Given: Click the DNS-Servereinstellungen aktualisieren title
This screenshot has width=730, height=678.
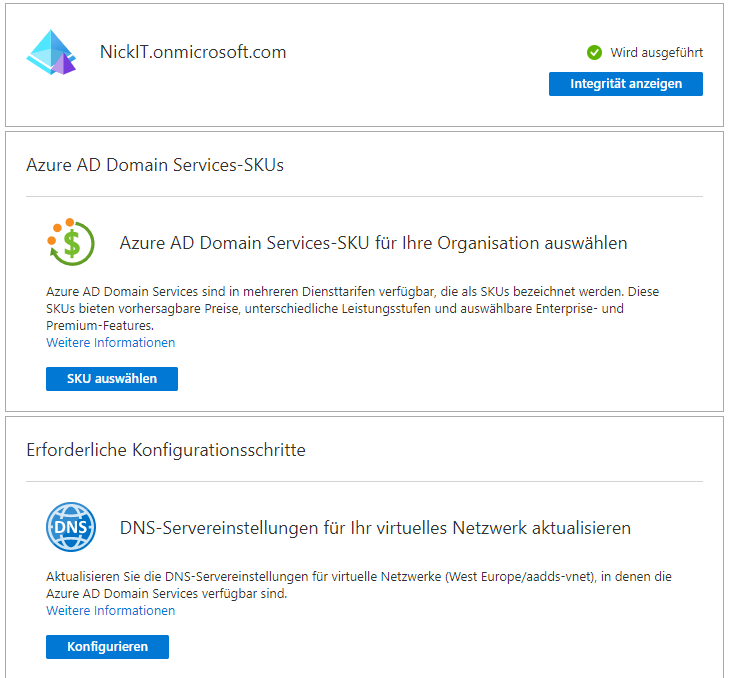Looking at the screenshot, I should tap(375, 527).
